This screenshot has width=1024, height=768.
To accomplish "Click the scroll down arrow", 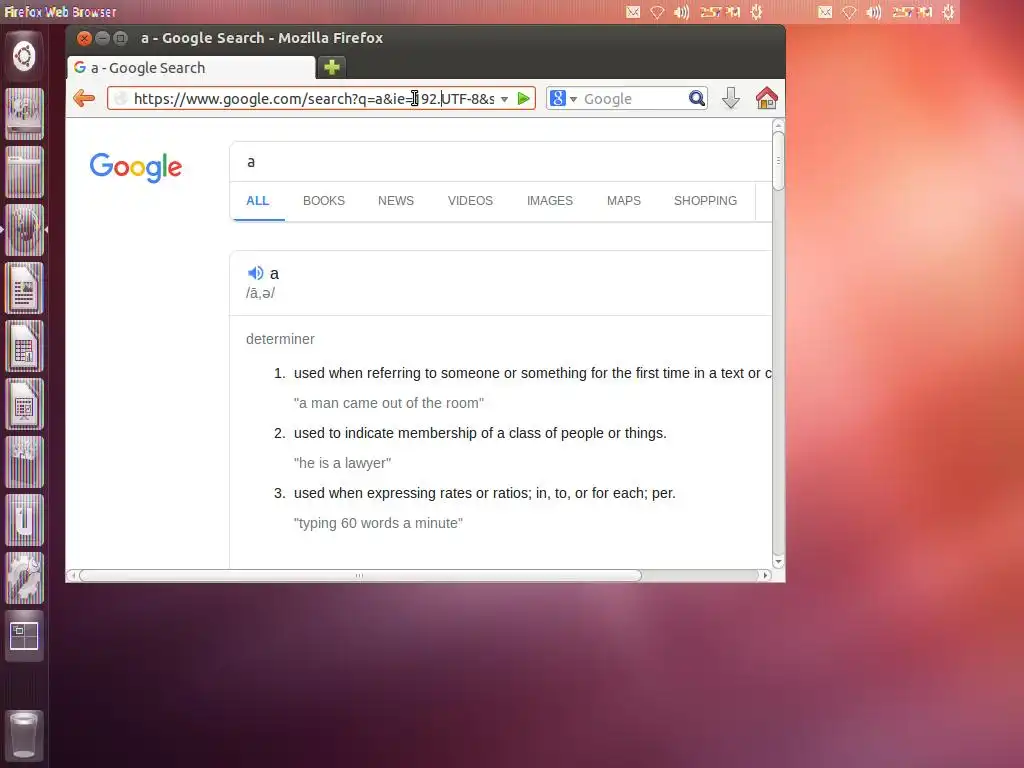I will click(x=778, y=562).
